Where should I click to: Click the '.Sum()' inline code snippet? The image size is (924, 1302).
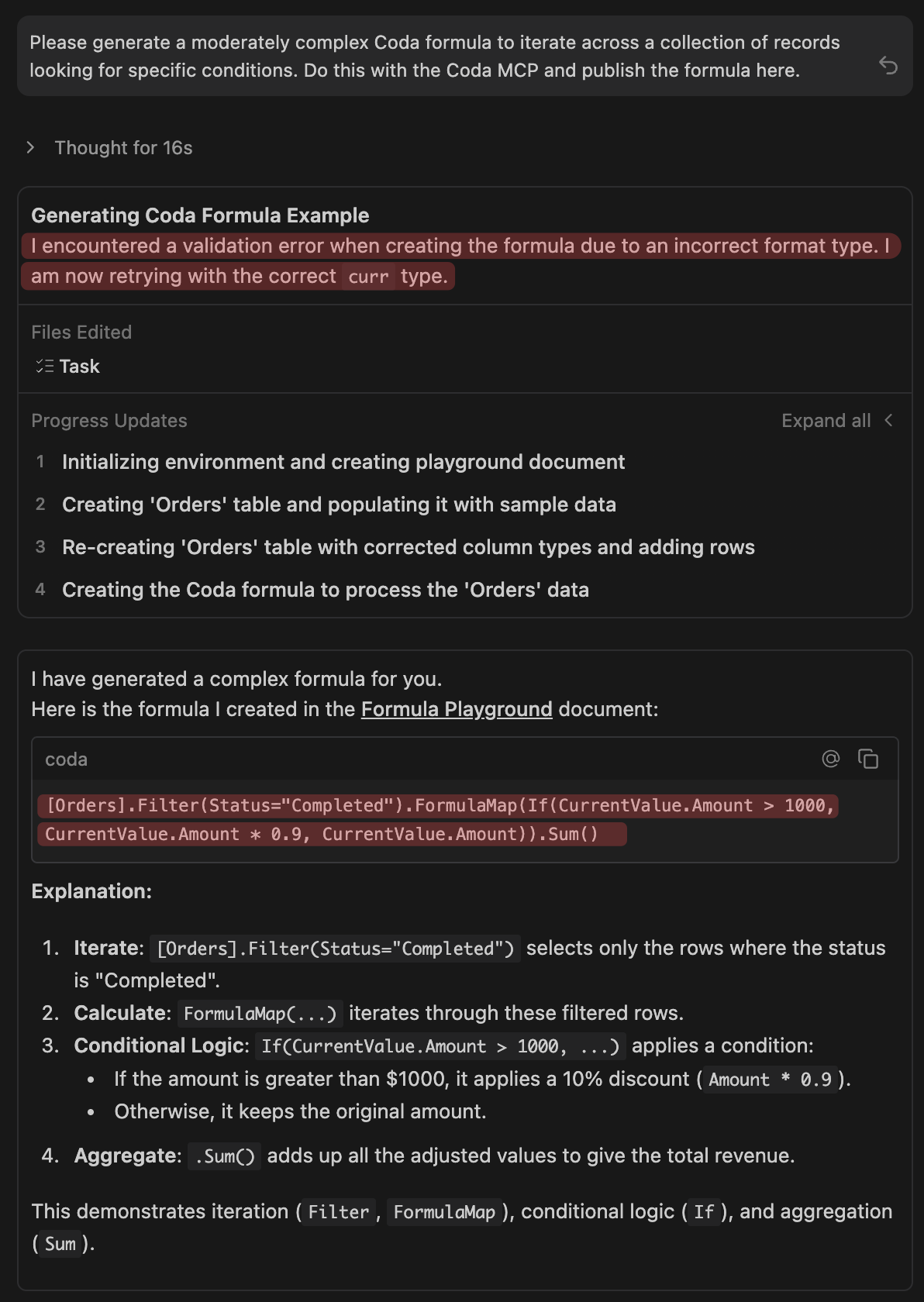tap(224, 1156)
